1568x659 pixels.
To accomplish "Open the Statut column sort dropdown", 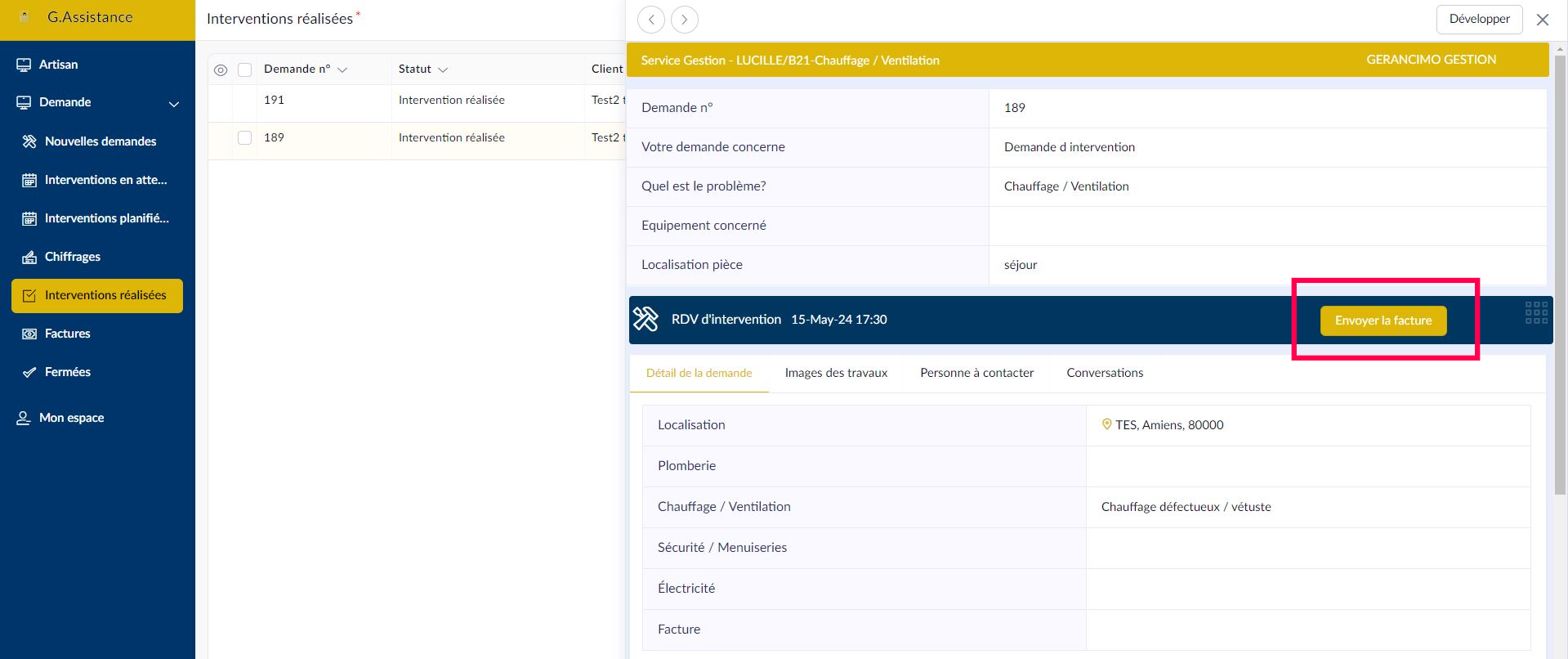I will point(443,70).
